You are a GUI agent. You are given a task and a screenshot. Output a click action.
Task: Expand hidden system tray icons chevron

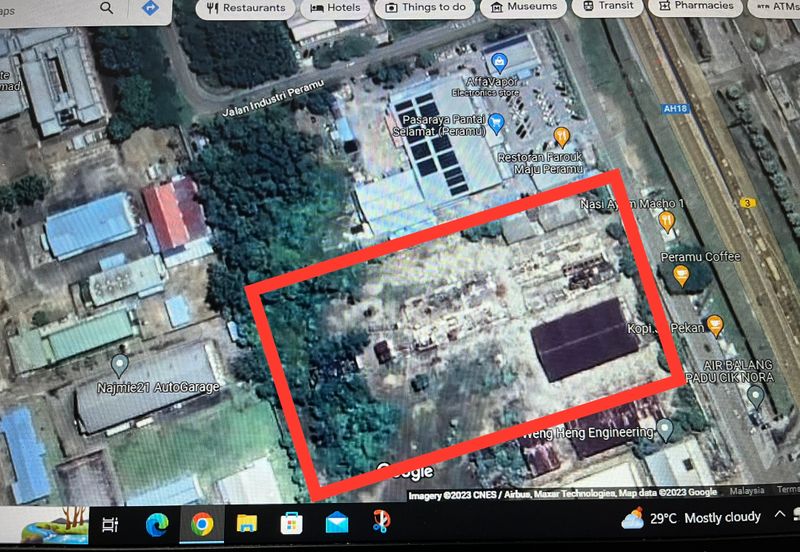780,514
